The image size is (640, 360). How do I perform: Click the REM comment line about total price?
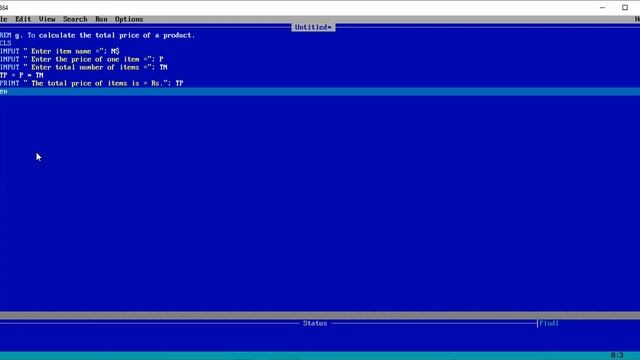(97, 36)
